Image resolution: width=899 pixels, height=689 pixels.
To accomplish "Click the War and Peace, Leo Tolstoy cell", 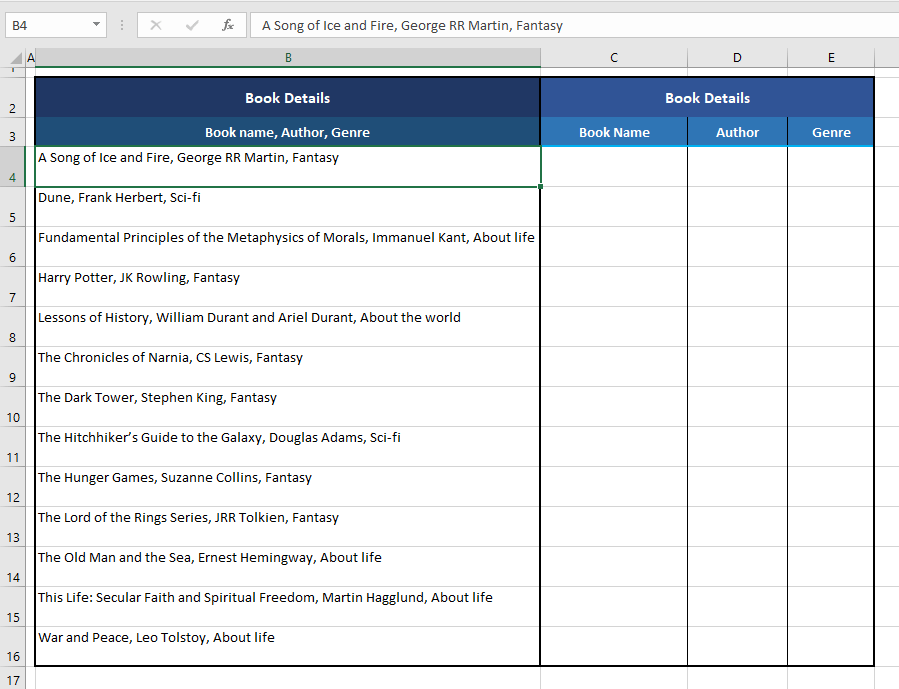I will (x=287, y=645).
